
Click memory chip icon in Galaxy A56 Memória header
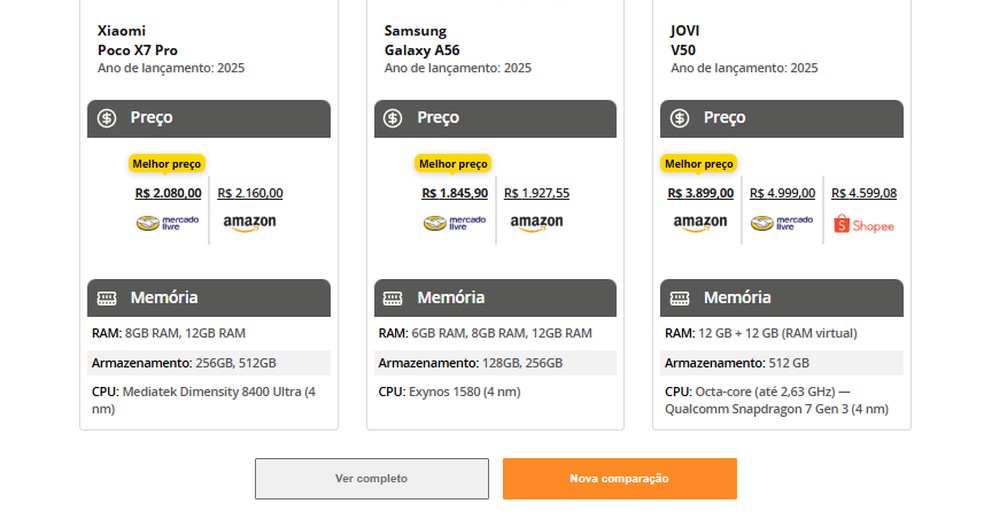pos(394,298)
